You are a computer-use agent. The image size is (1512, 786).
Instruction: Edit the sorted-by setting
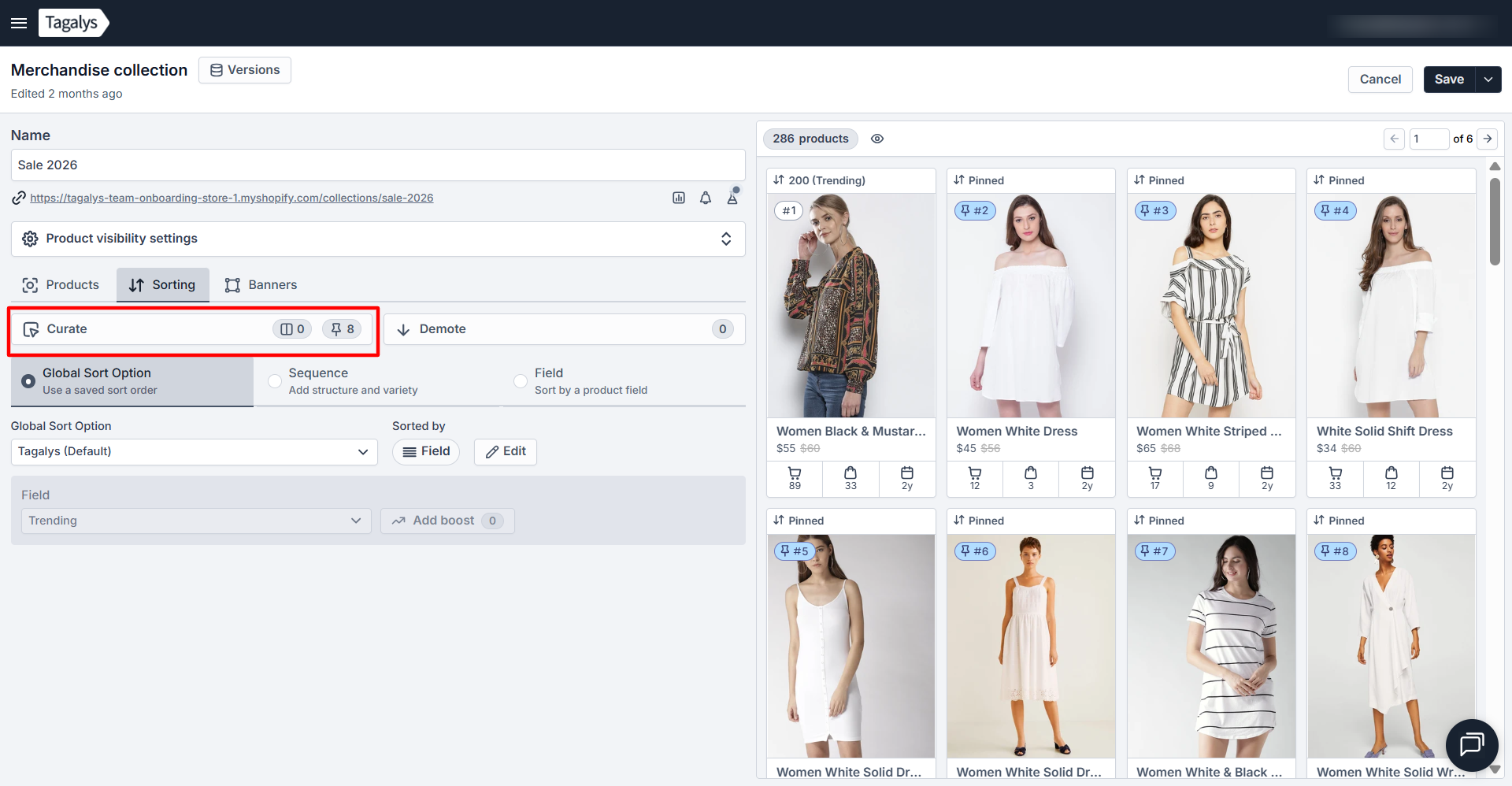[x=506, y=451]
